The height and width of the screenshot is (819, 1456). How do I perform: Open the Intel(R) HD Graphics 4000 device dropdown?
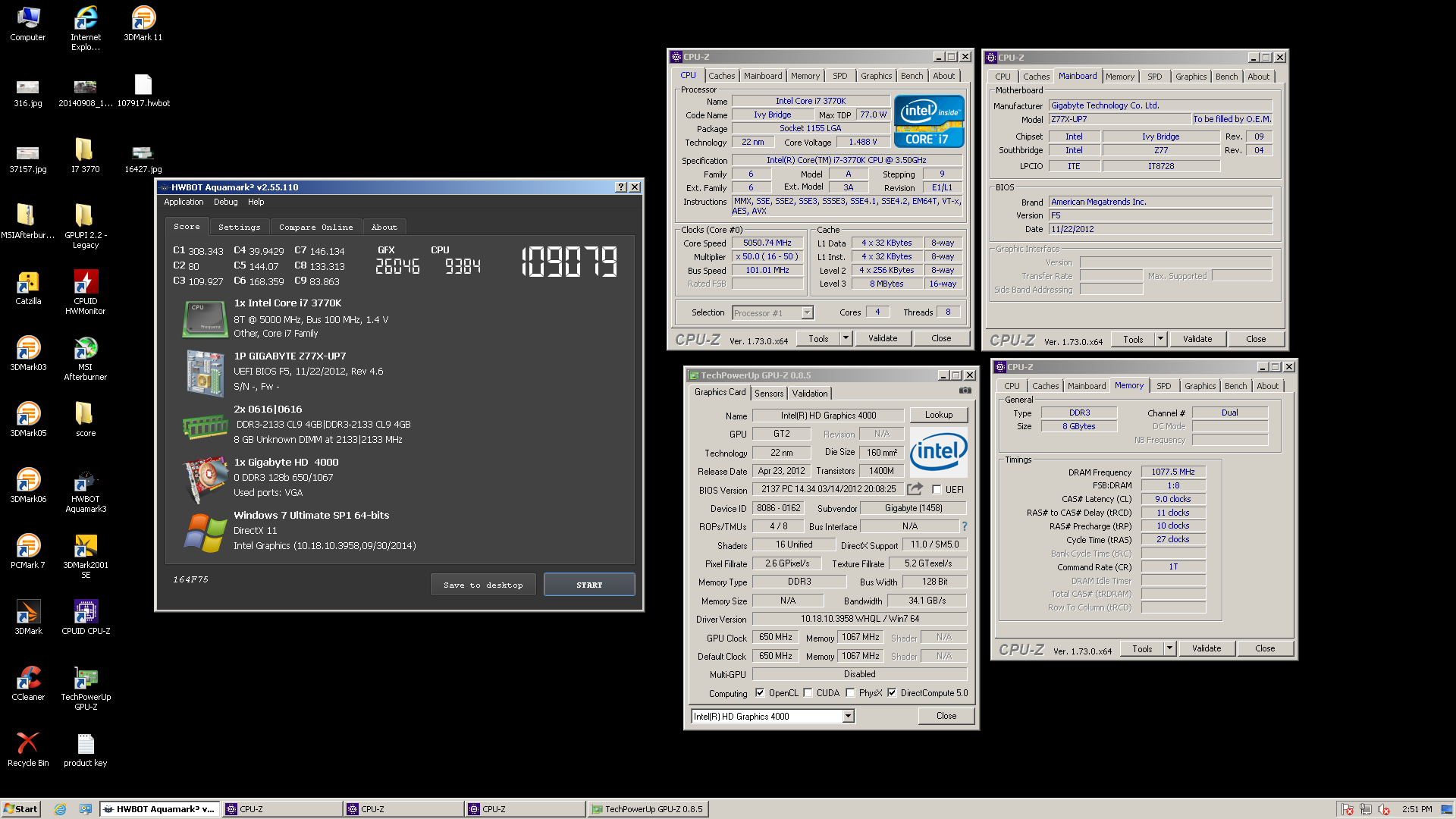772,716
